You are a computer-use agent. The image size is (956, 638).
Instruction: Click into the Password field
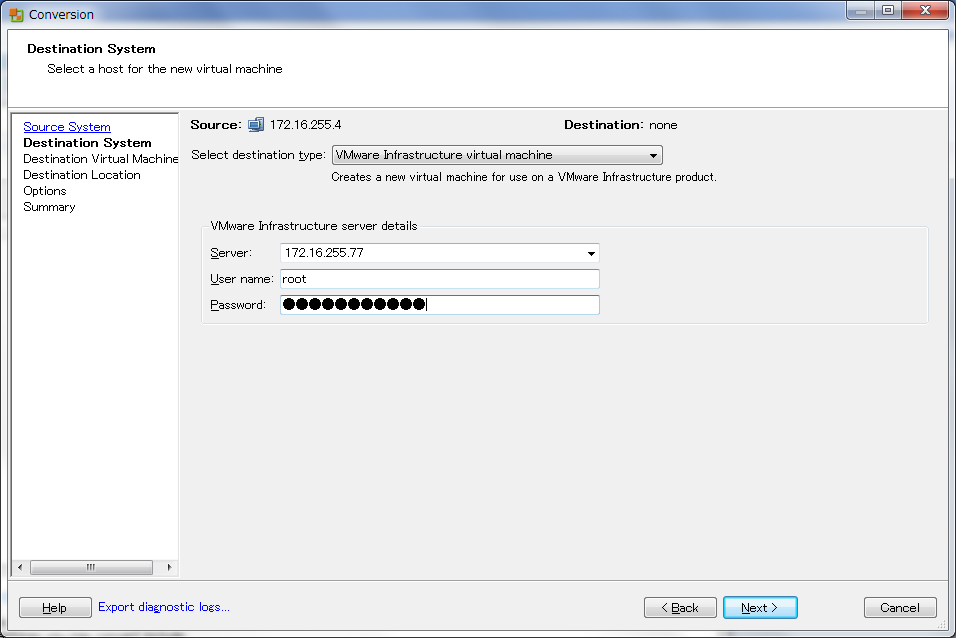[x=440, y=304]
